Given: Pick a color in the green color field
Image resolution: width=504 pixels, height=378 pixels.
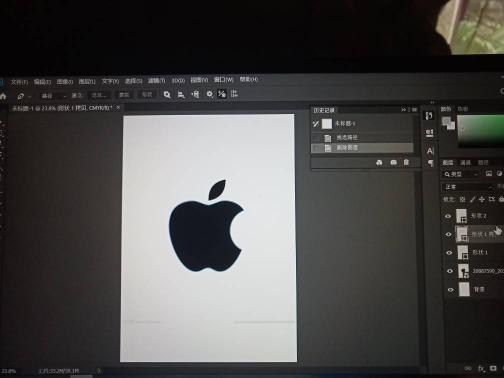Looking at the screenshot, I should point(480,131).
